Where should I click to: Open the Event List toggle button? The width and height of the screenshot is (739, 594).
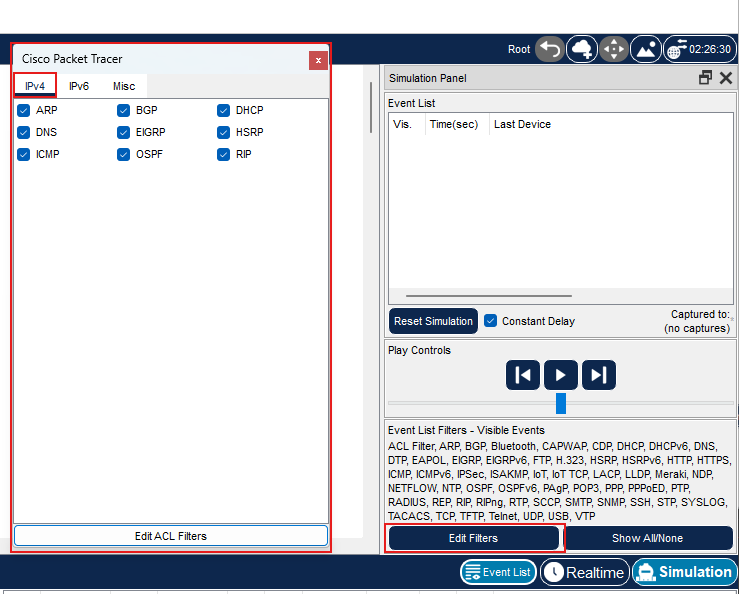(498, 572)
